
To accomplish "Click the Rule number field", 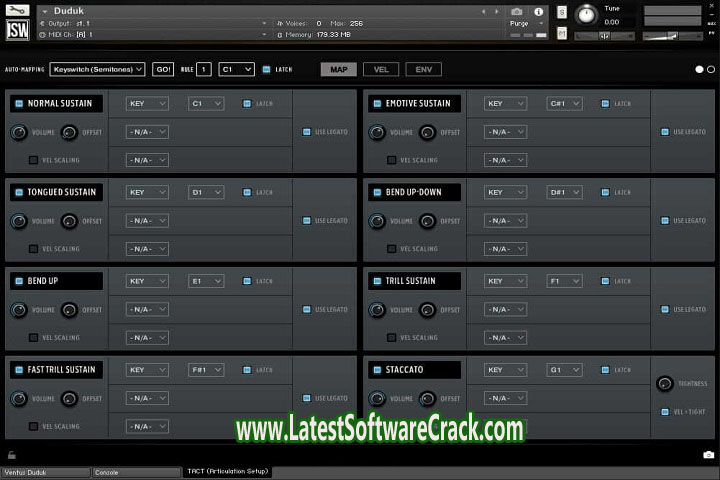I will [x=204, y=70].
